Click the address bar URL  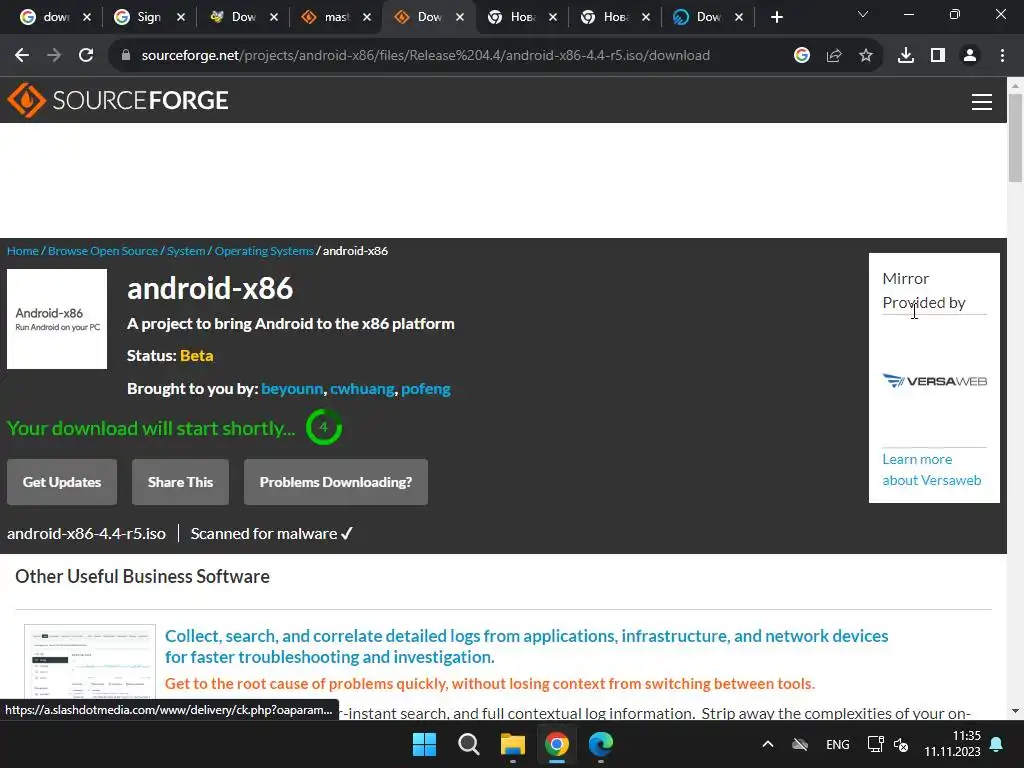tap(425, 56)
